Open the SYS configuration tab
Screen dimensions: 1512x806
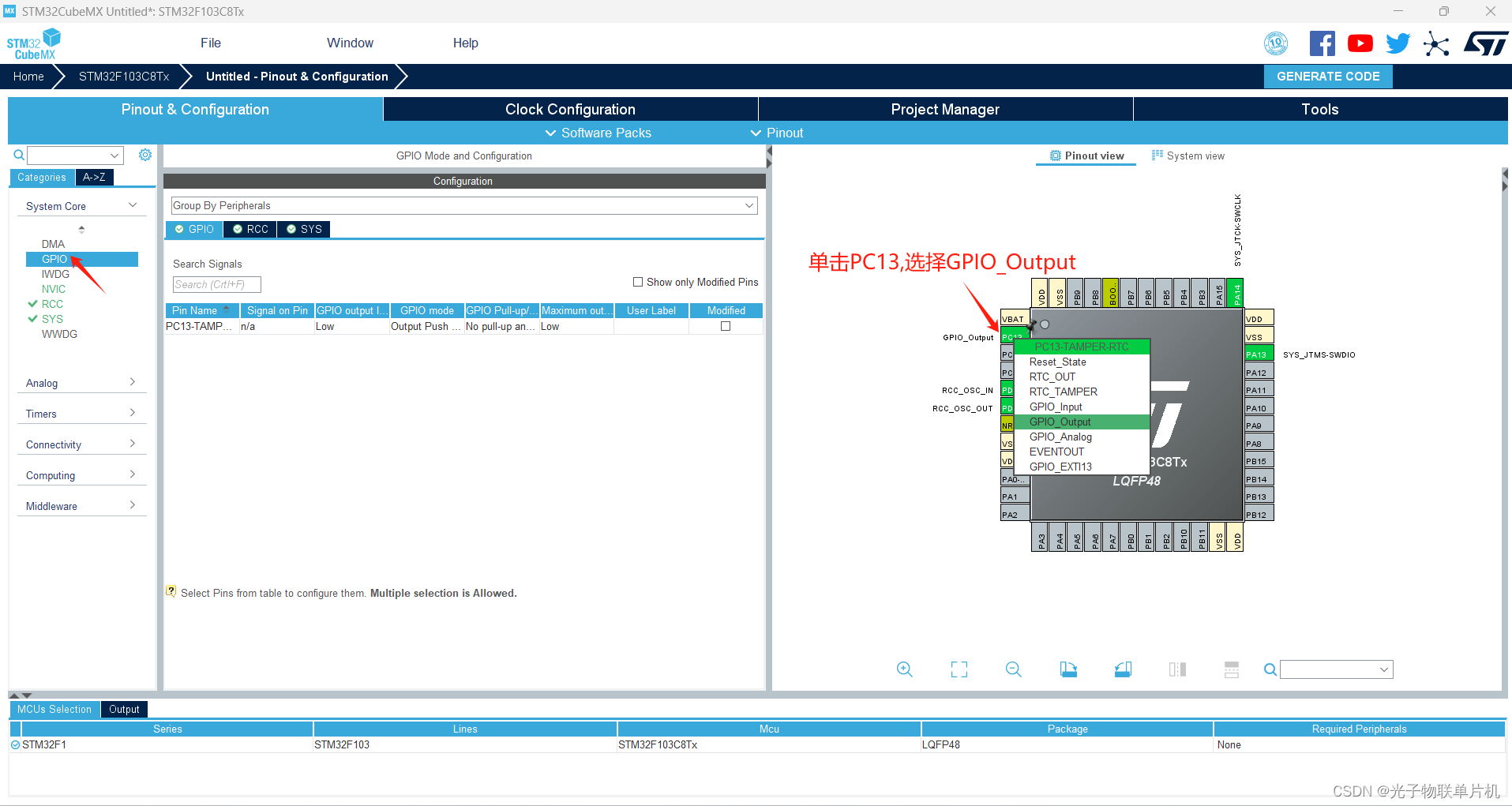[304, 229]
